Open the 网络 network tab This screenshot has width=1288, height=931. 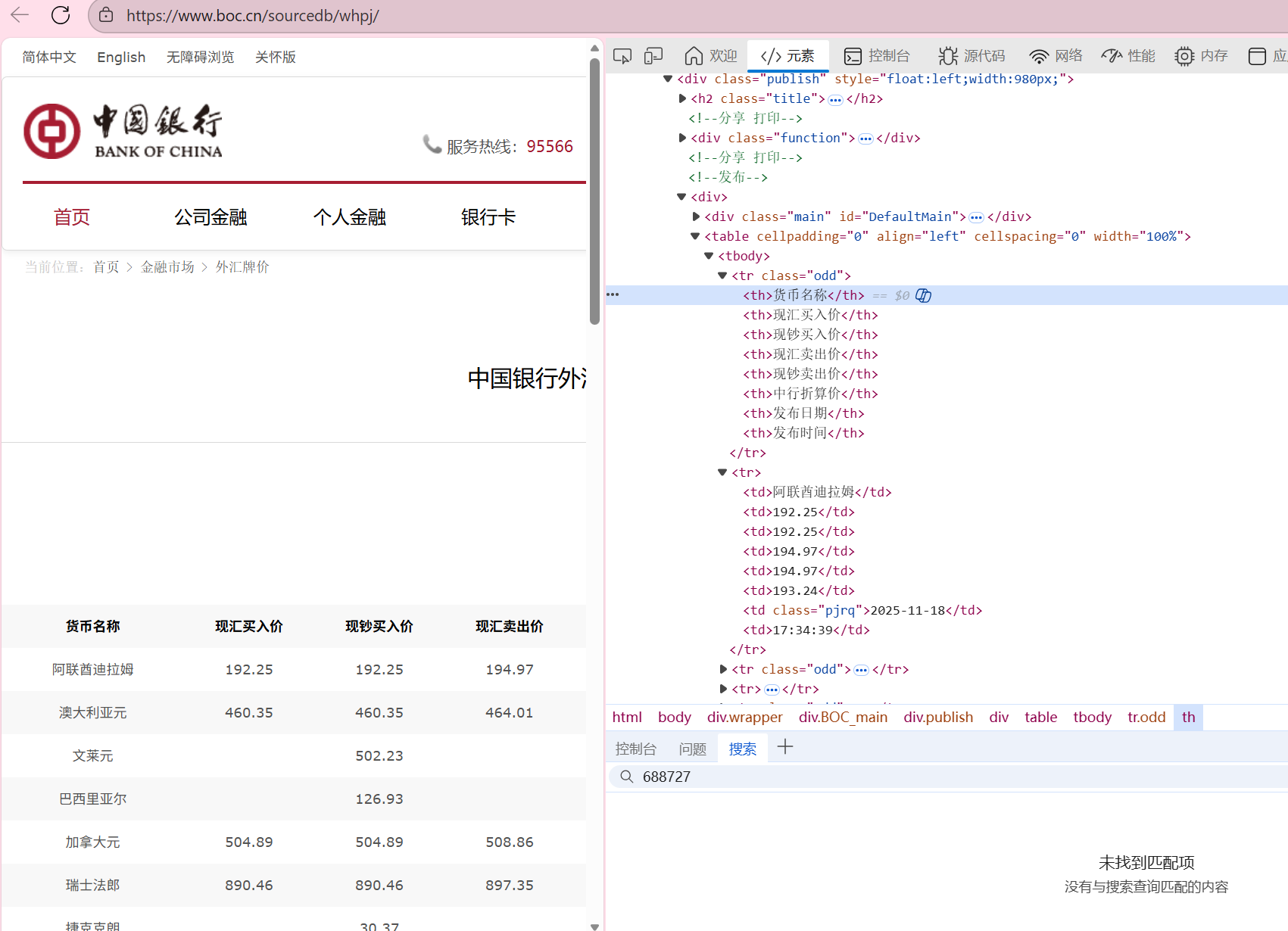(1056, 56)
